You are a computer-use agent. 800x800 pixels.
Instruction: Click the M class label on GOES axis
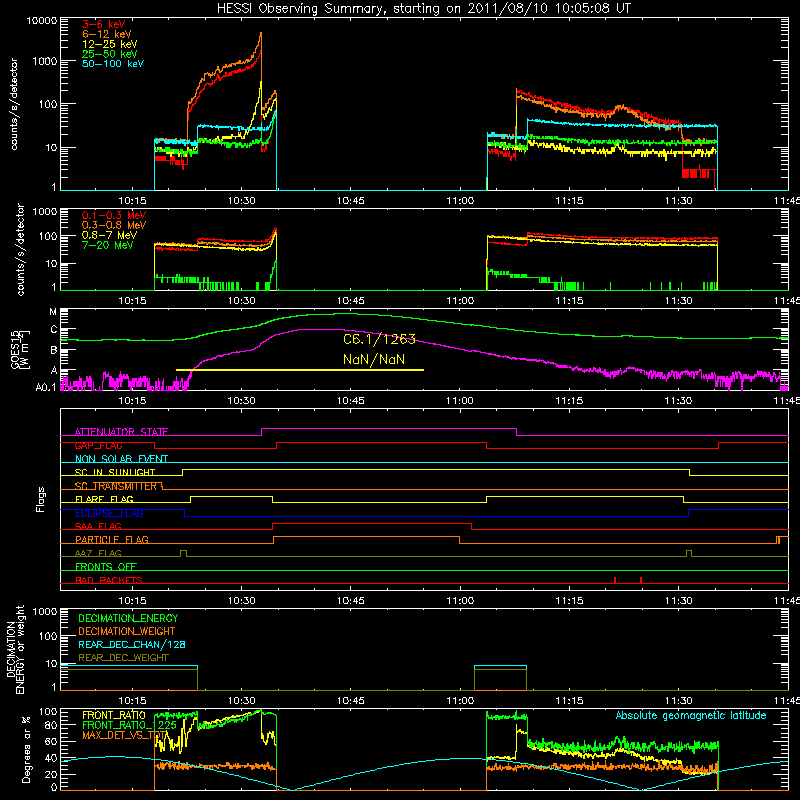[53, 312]
